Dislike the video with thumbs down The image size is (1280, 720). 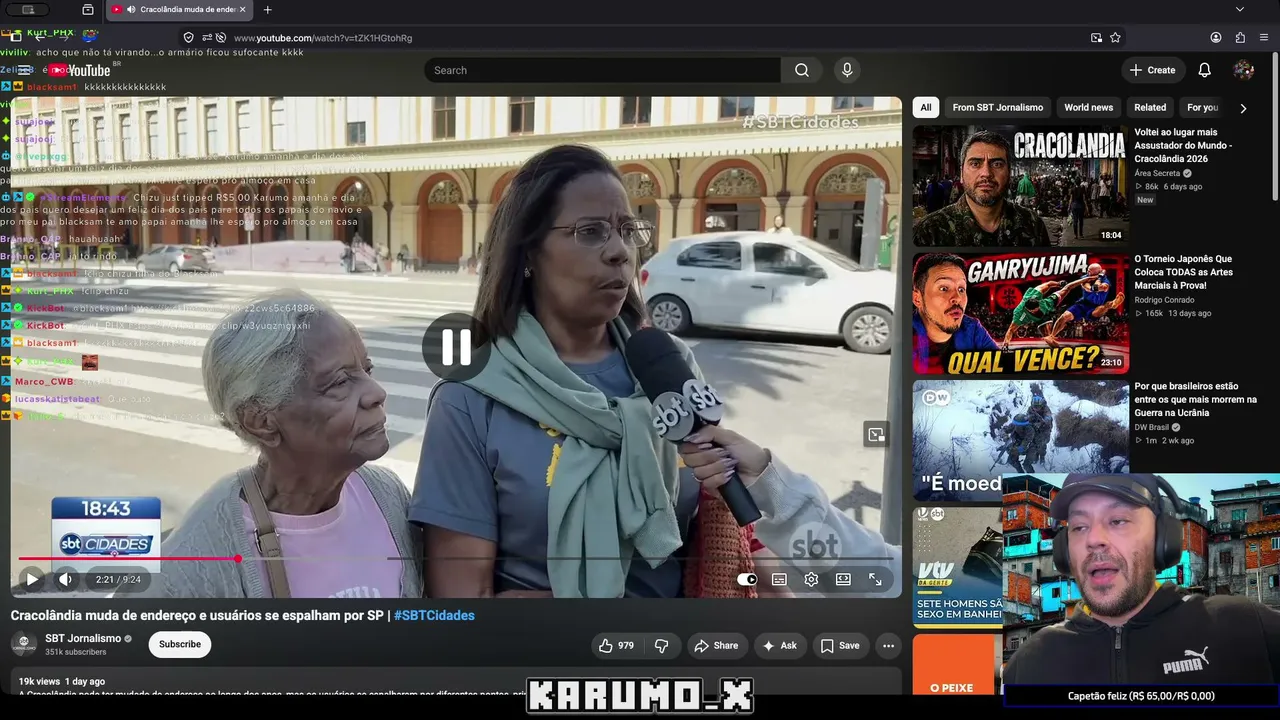point(661,646)
